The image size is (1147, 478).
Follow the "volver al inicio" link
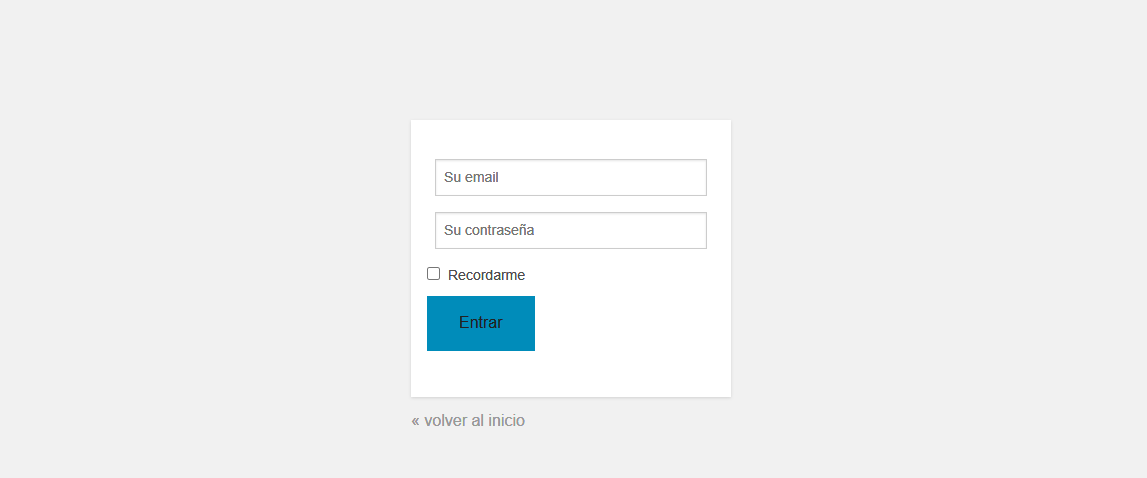coord(468,421)
